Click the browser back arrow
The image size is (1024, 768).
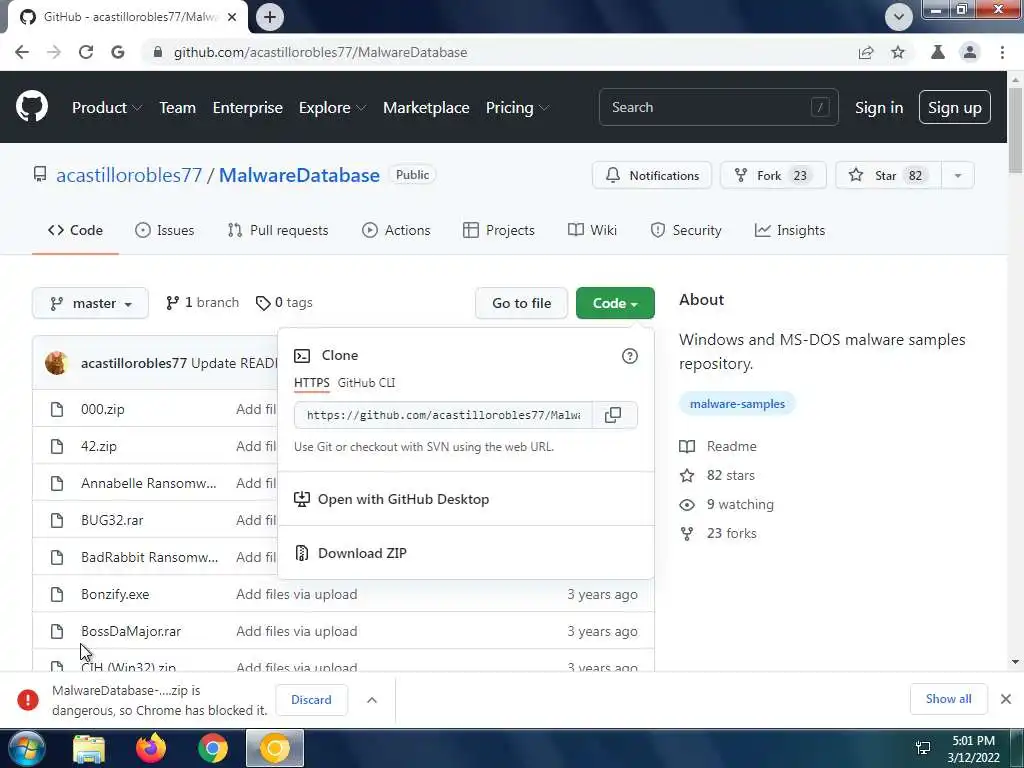[22, 52]
